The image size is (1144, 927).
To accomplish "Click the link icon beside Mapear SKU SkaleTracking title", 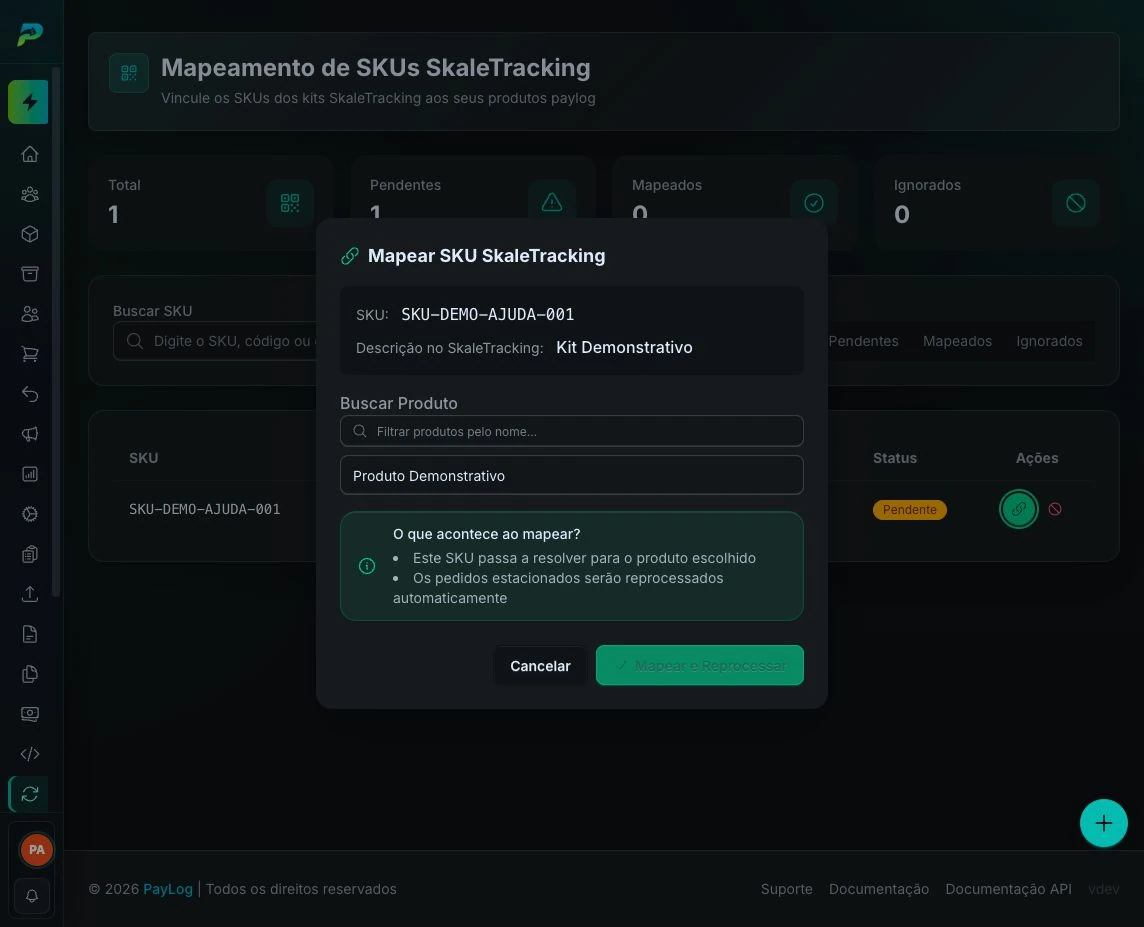I will [350, 256].
